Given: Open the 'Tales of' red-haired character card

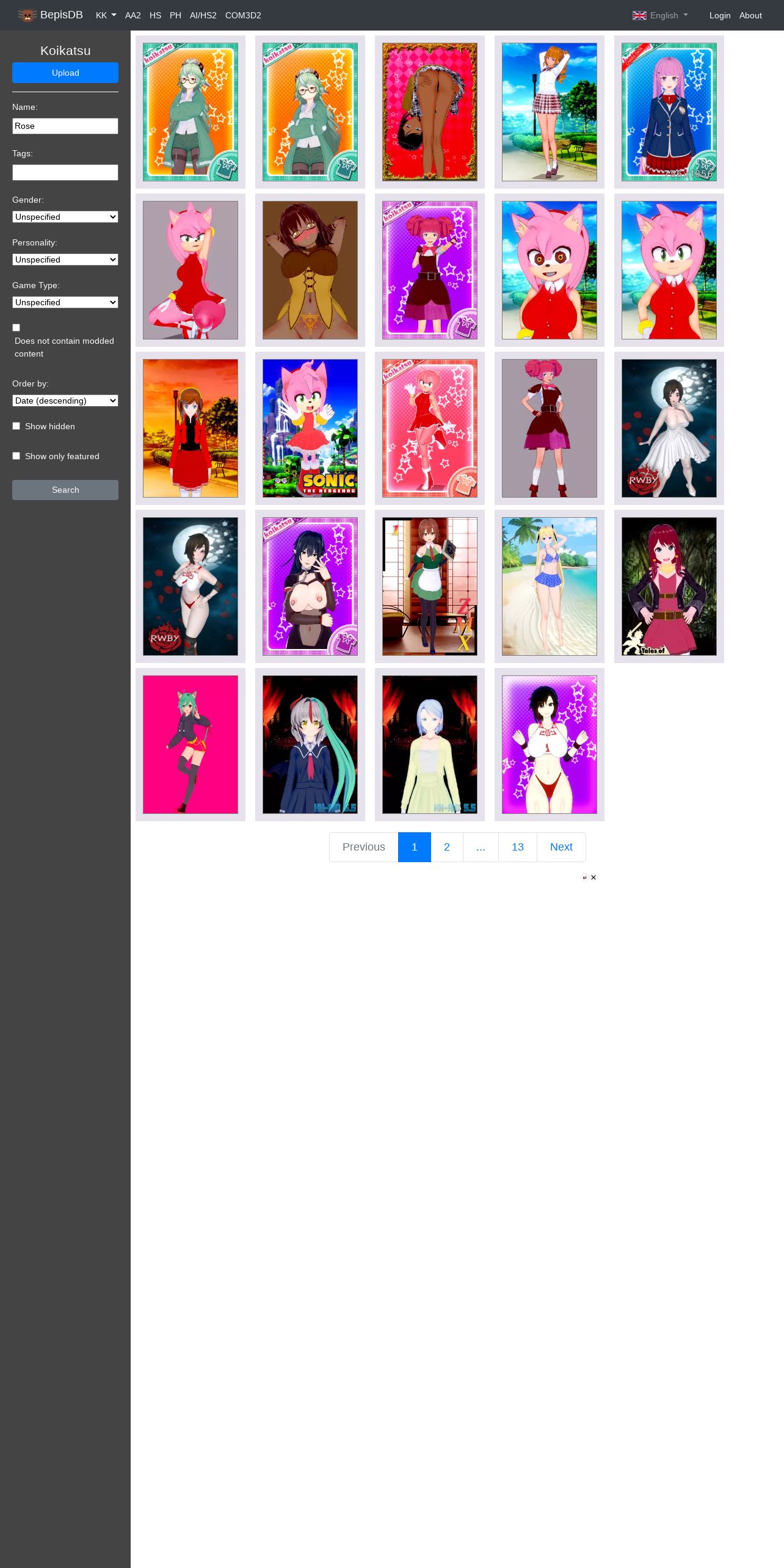Looking at the screenshot, I should pyautogui.click(x=669, y=586).
